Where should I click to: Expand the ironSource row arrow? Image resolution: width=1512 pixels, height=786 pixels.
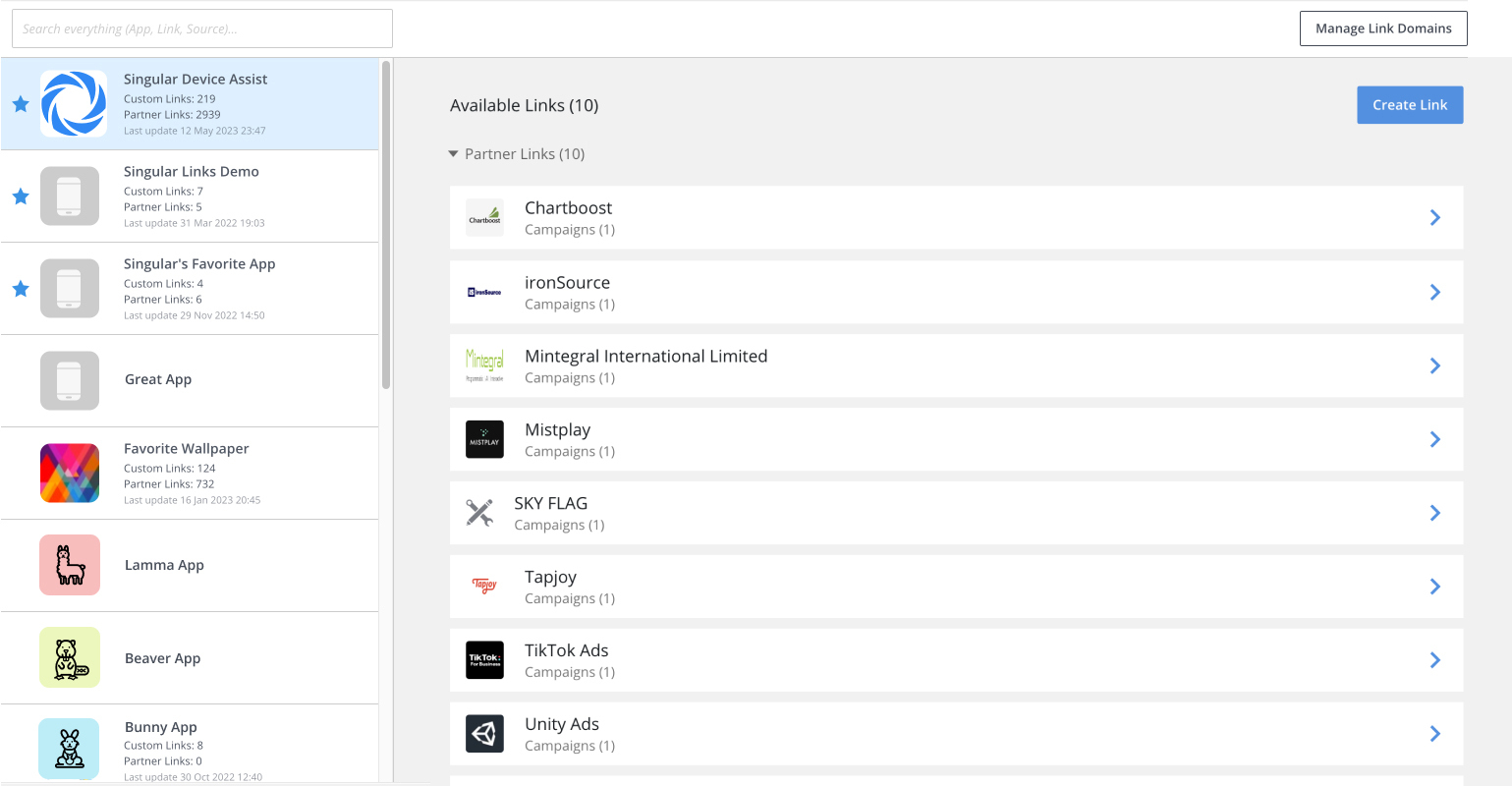1434,292
